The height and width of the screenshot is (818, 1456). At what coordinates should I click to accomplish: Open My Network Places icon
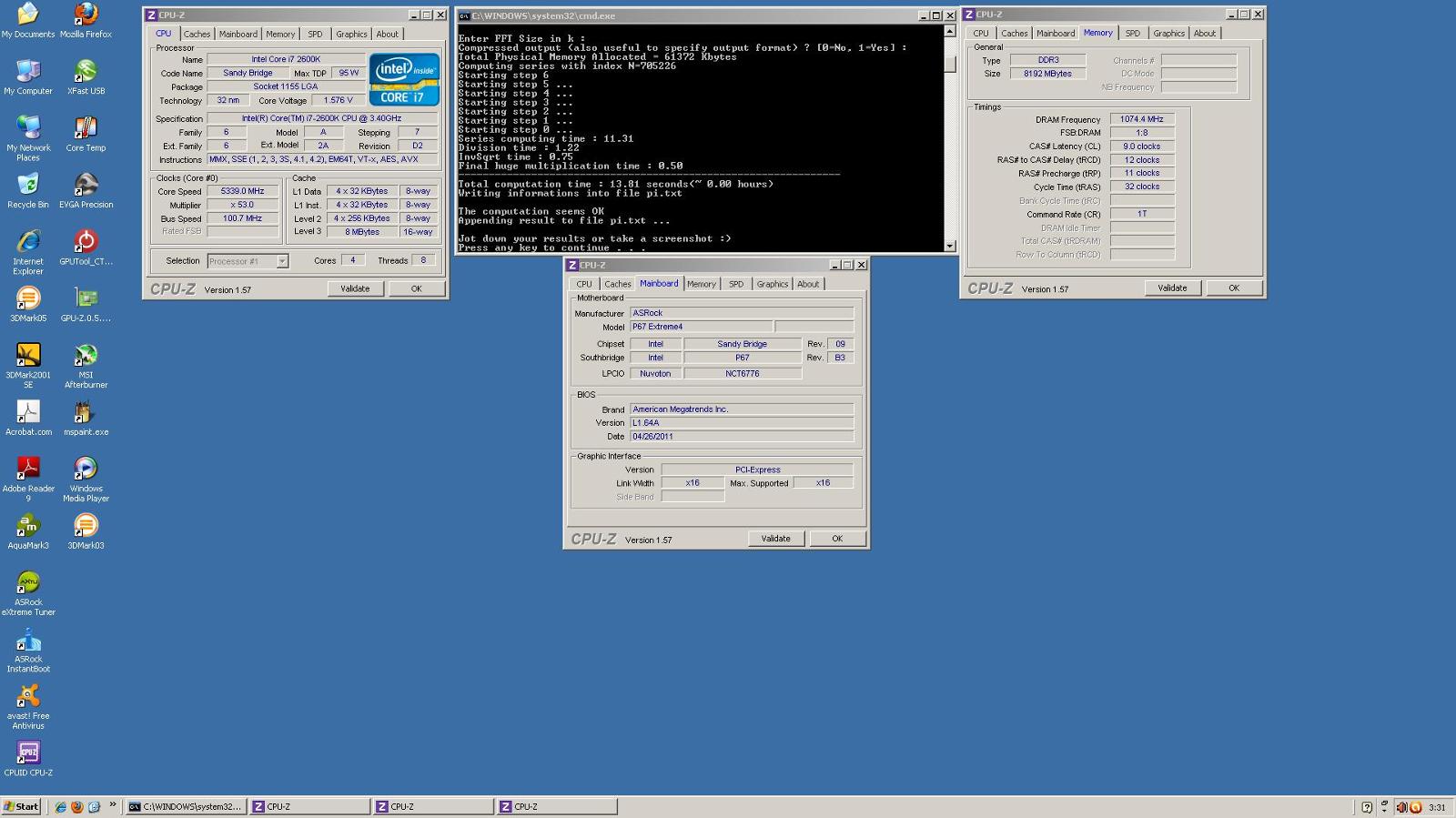coord(27,138)
